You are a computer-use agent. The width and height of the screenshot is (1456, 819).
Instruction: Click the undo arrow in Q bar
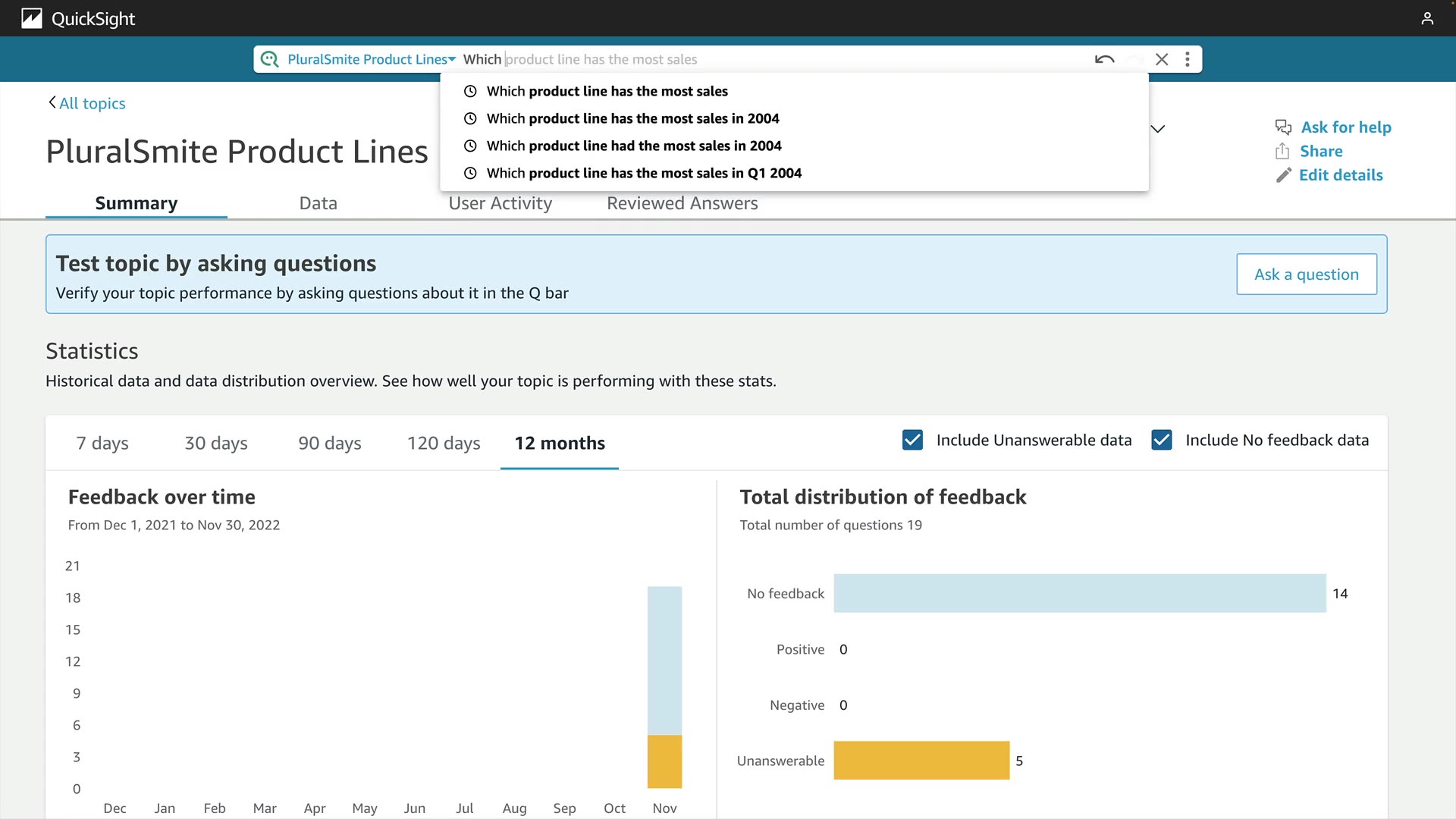[1104, 59]
